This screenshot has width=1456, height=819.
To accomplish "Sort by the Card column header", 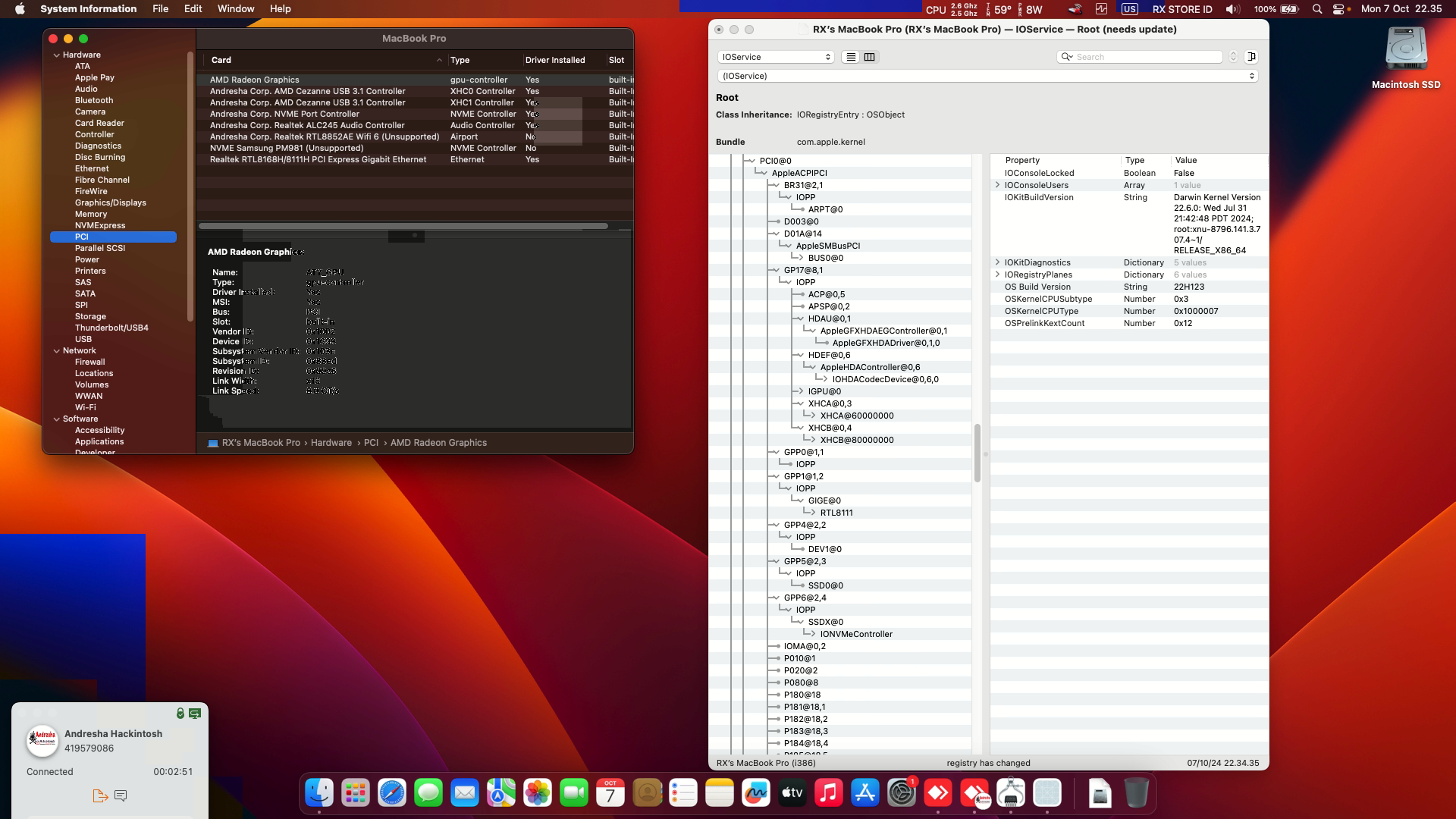I will point(325,60).
